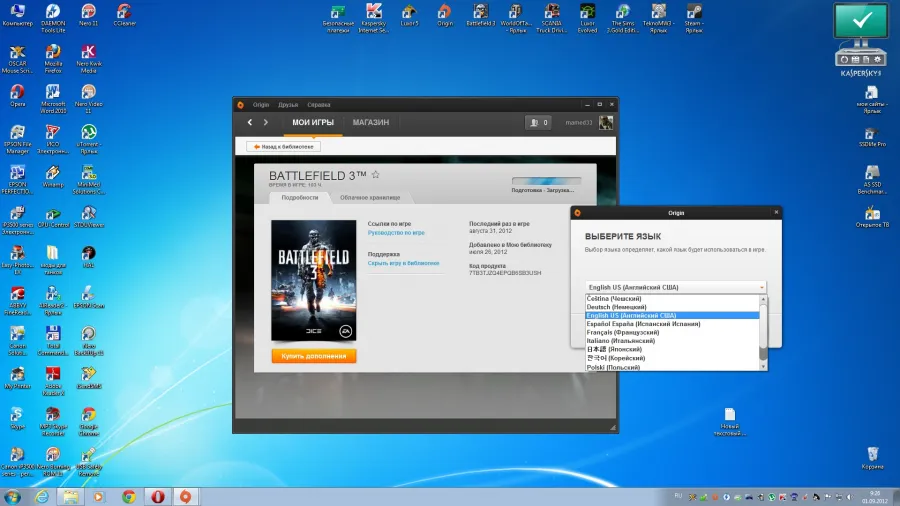
Task: Open the DAEMON Tools Lite desktop shortcut
Action: click(53, 18)
